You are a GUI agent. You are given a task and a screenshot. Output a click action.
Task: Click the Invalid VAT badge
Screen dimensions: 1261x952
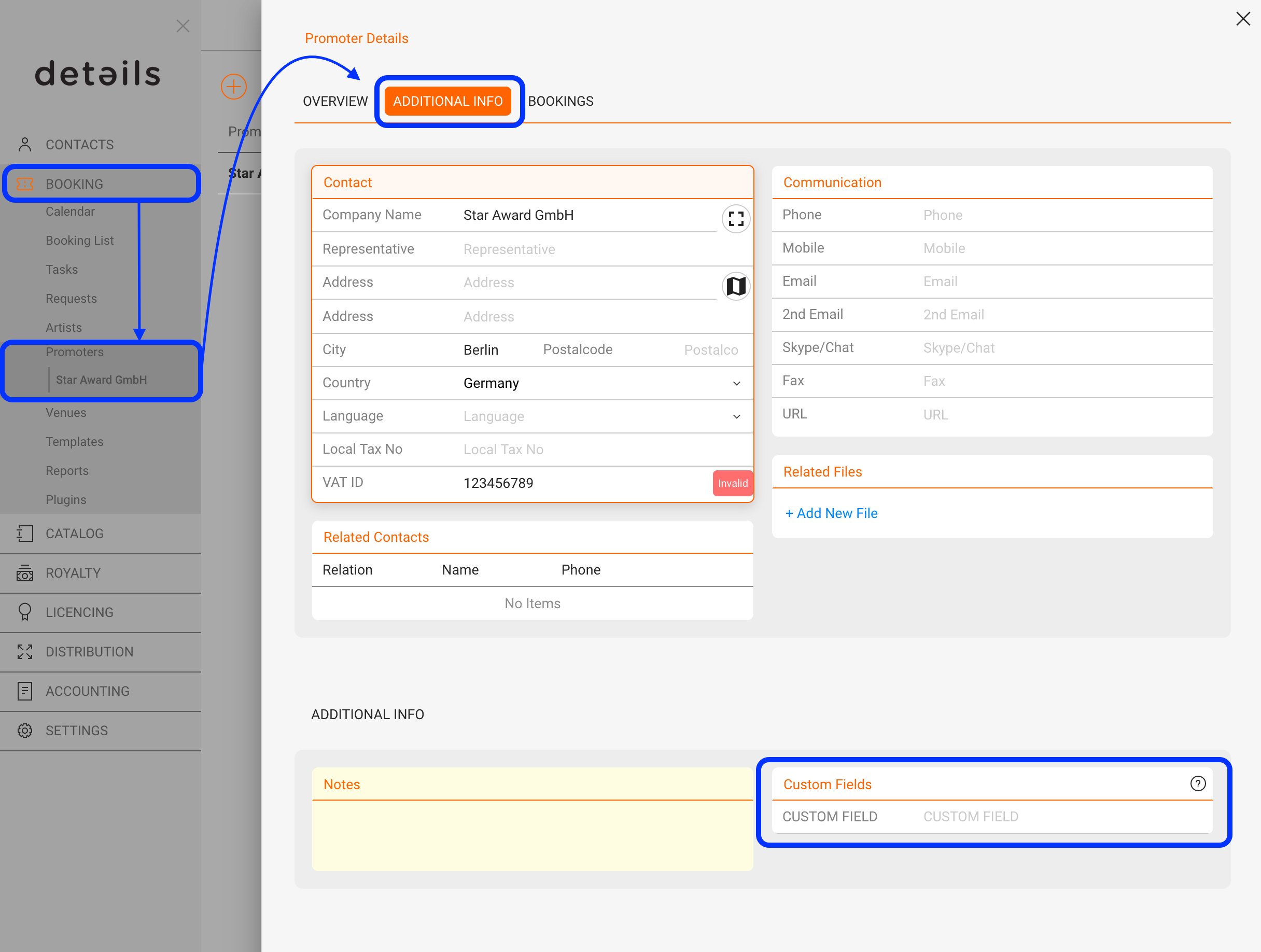coord(733,483)
